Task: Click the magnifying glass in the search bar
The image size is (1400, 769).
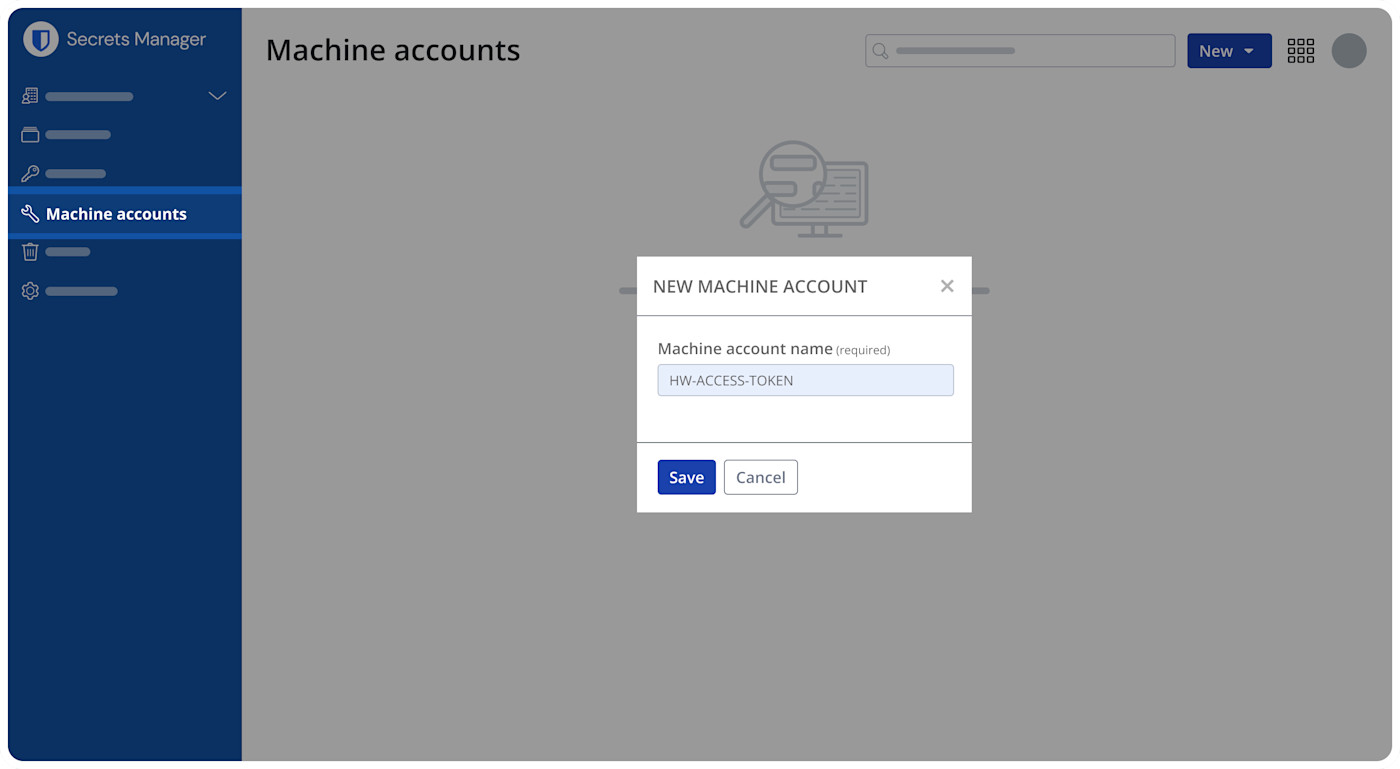Action: pyautogui.click(x=879, y=50)
